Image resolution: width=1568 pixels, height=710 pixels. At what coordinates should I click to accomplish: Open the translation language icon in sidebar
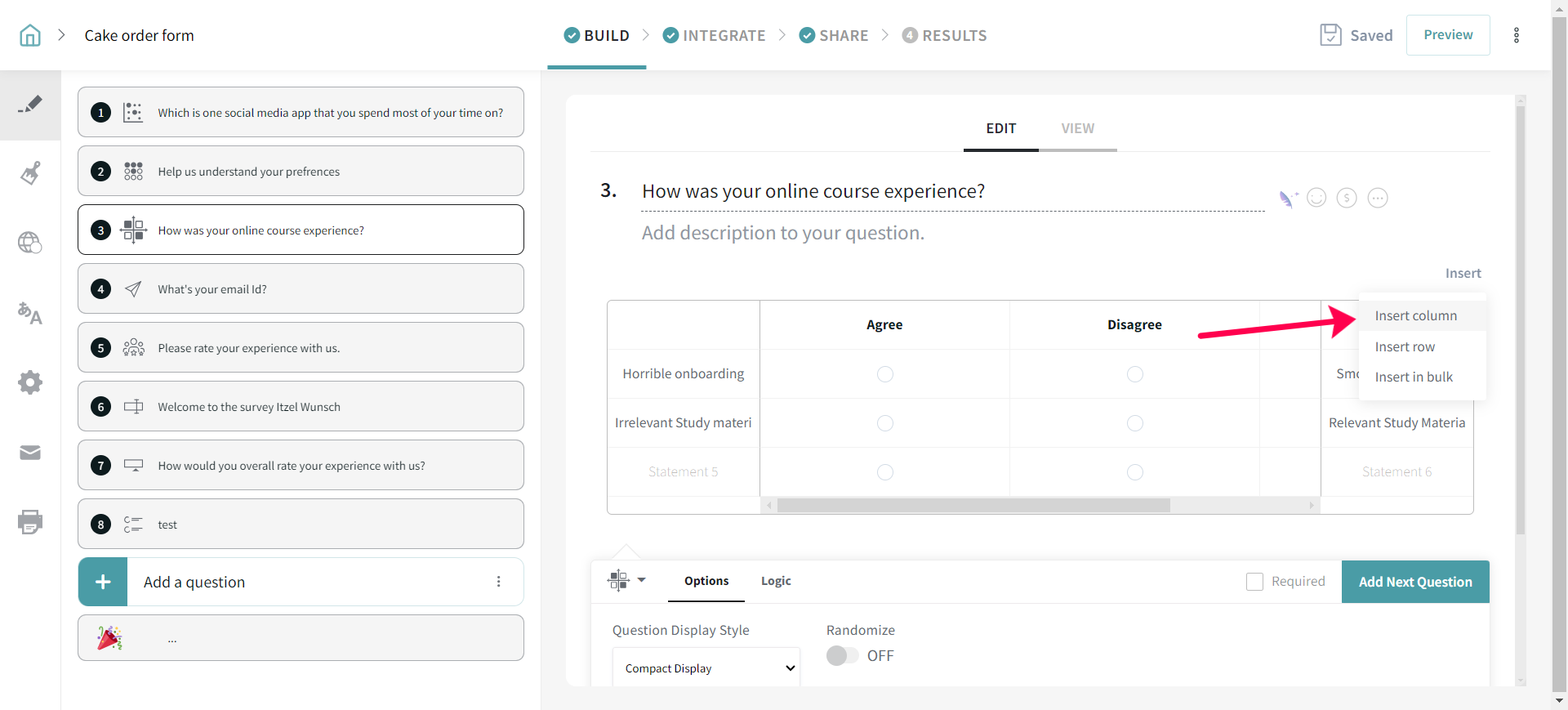pyautogui.click(x=30, y=313)
